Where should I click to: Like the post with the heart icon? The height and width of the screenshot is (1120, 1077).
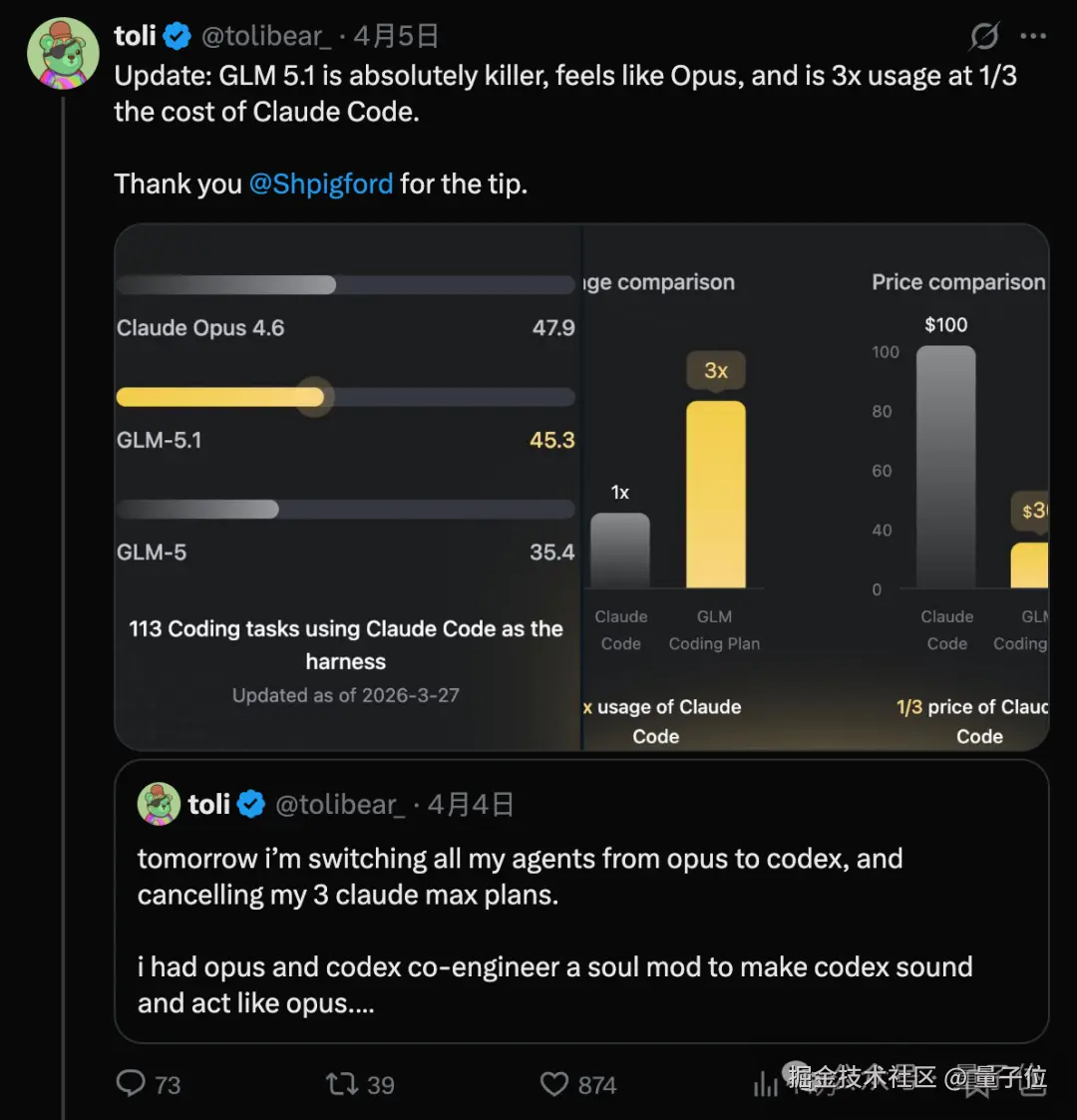pos(553,1083)
